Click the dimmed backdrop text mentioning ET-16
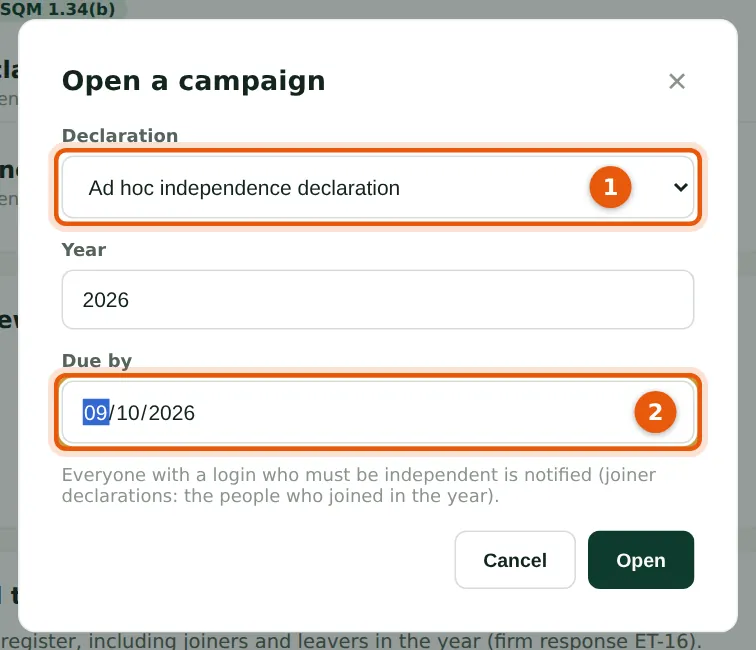The height and width of the screenshot is (650, 756). (351, 641)
